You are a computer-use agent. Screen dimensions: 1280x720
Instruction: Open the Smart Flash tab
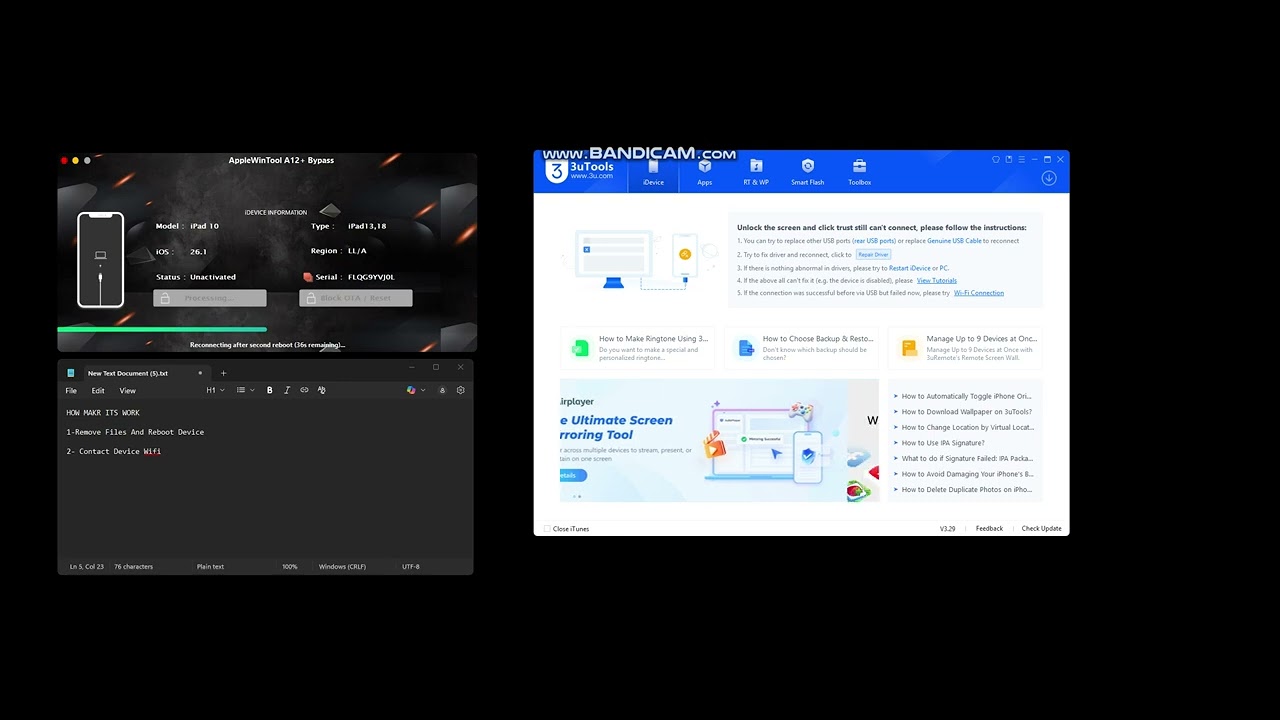click(808, 172)
